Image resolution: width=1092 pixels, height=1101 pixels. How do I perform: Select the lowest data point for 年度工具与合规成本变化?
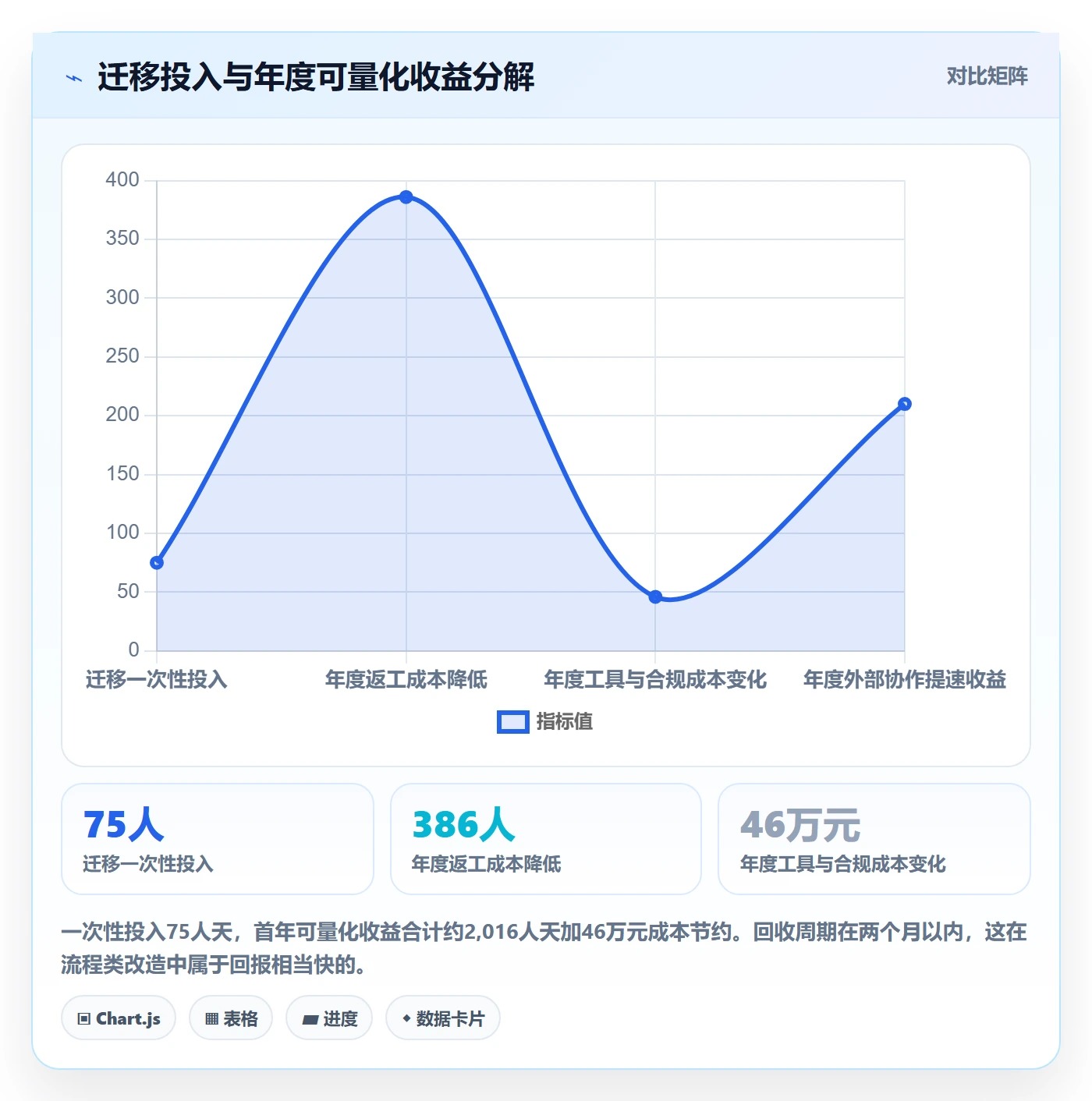coord(655,597)
